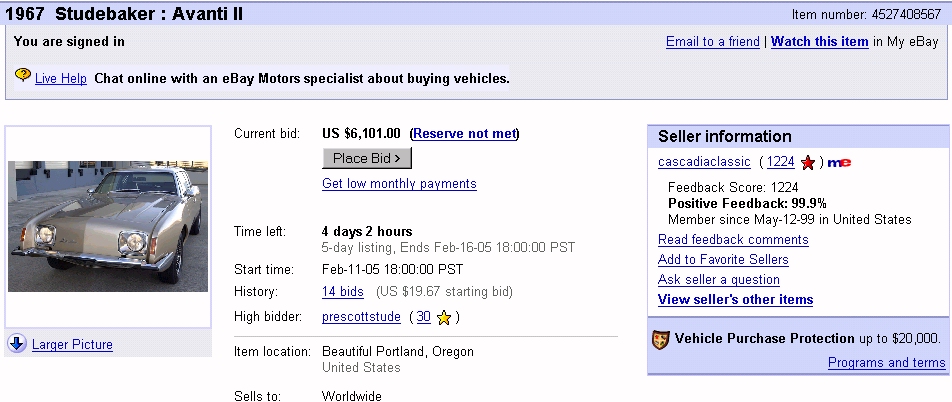Screen dimensions: 952x402
Task: Open the Avanti II car thumbnail
Action: [107, 226]
